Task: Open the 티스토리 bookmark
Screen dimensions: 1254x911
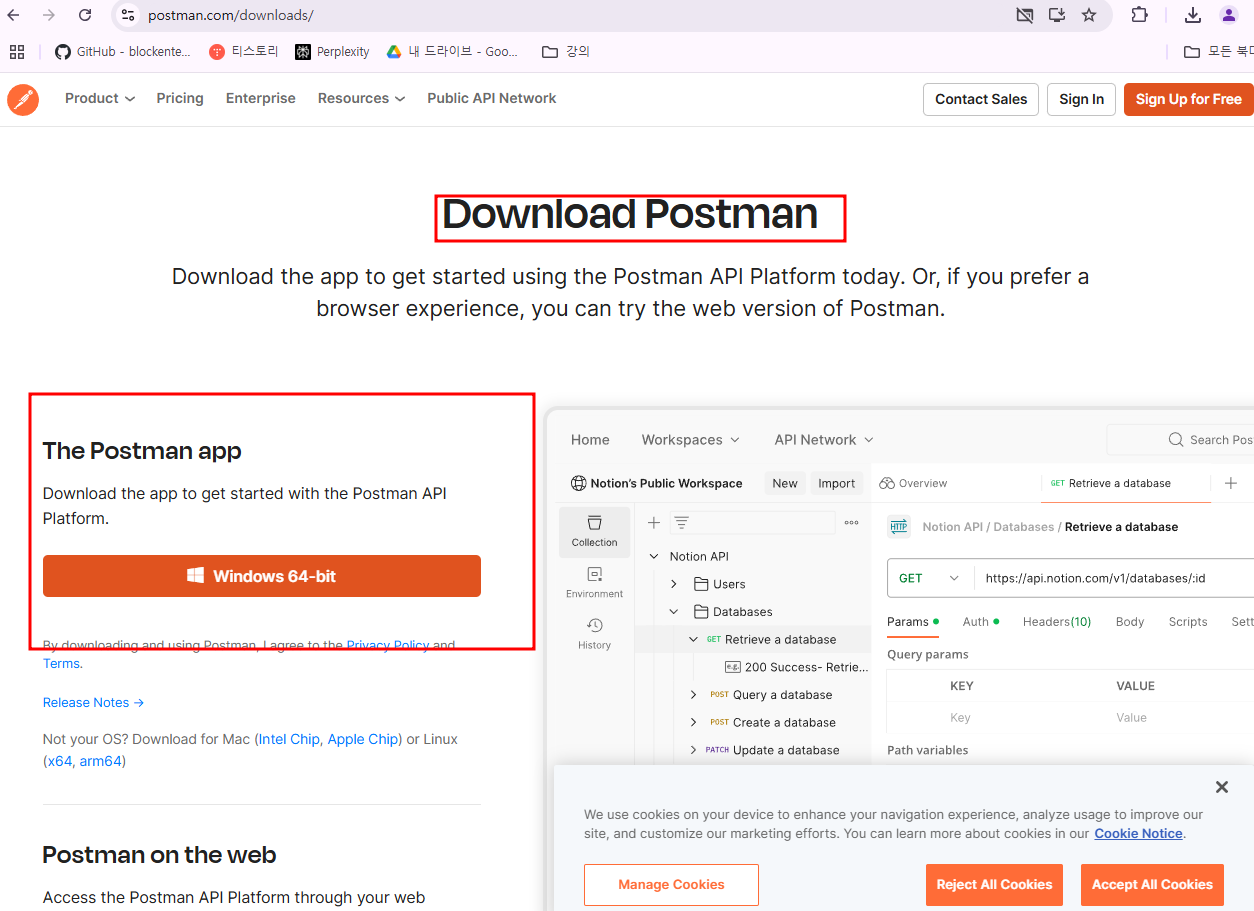Action: [244, 52]
